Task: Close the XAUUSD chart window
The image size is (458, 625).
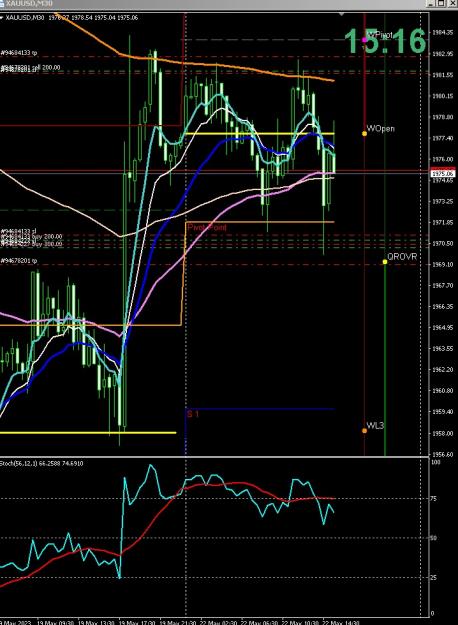Action: pyautogui.click(x=453, y=4)
